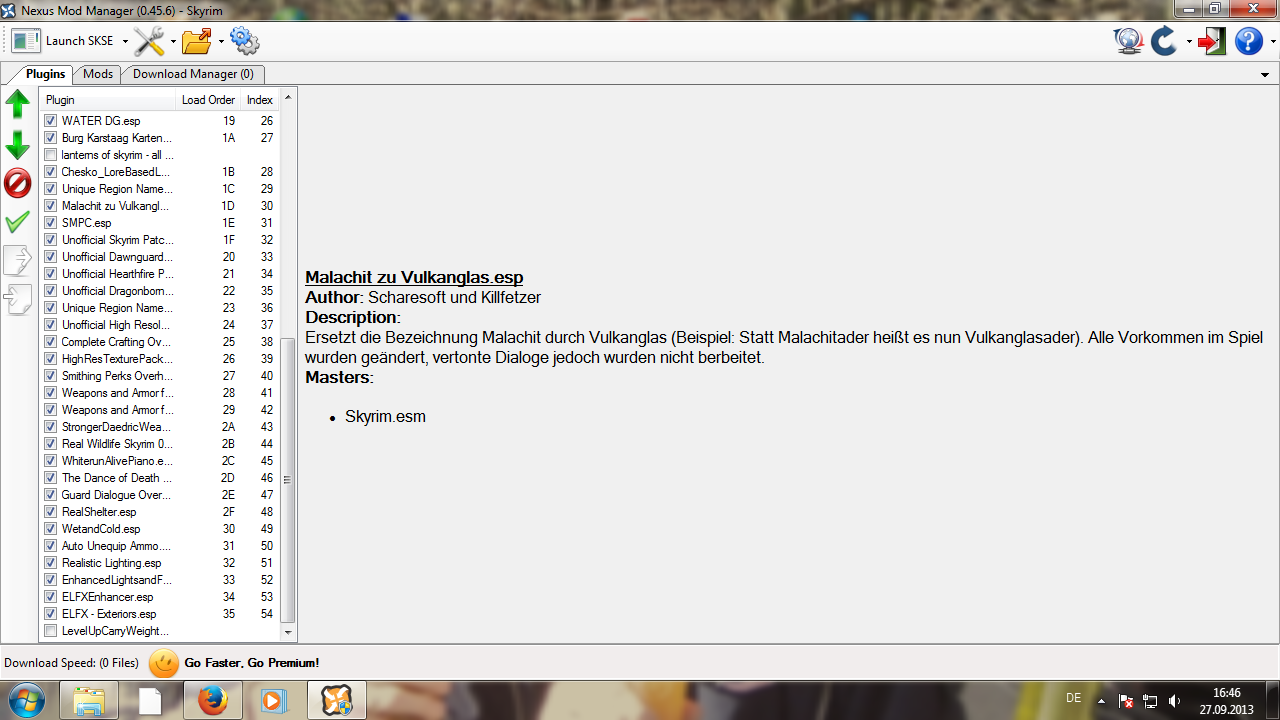Enable the LevelUpCarryWeight plugin checkbox
Screen dimensions: 1280x720
tap(51, 631)
